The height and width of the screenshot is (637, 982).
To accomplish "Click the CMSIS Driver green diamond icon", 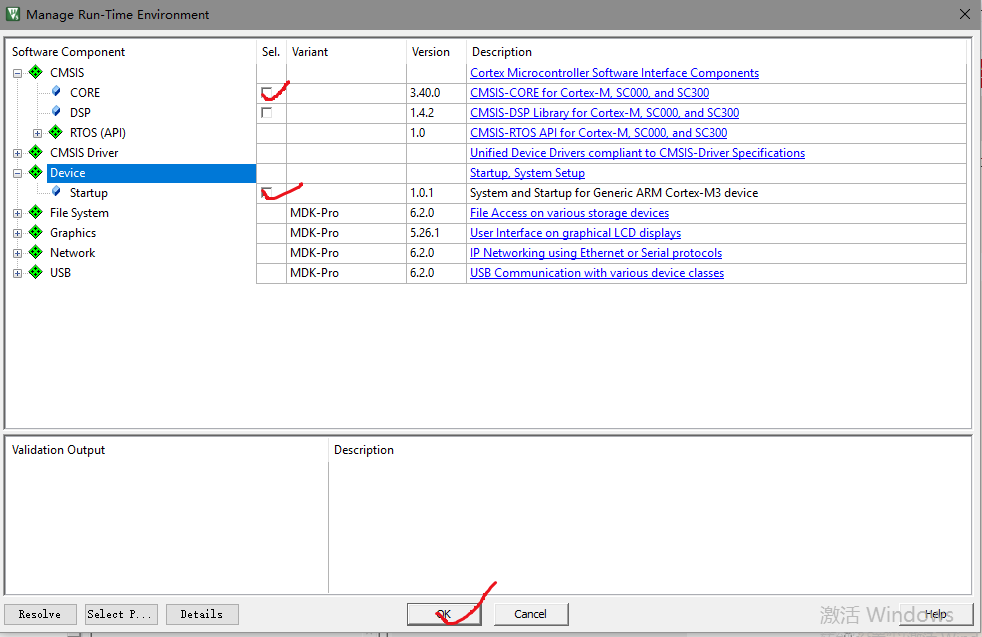I will (x=36, y=152).
